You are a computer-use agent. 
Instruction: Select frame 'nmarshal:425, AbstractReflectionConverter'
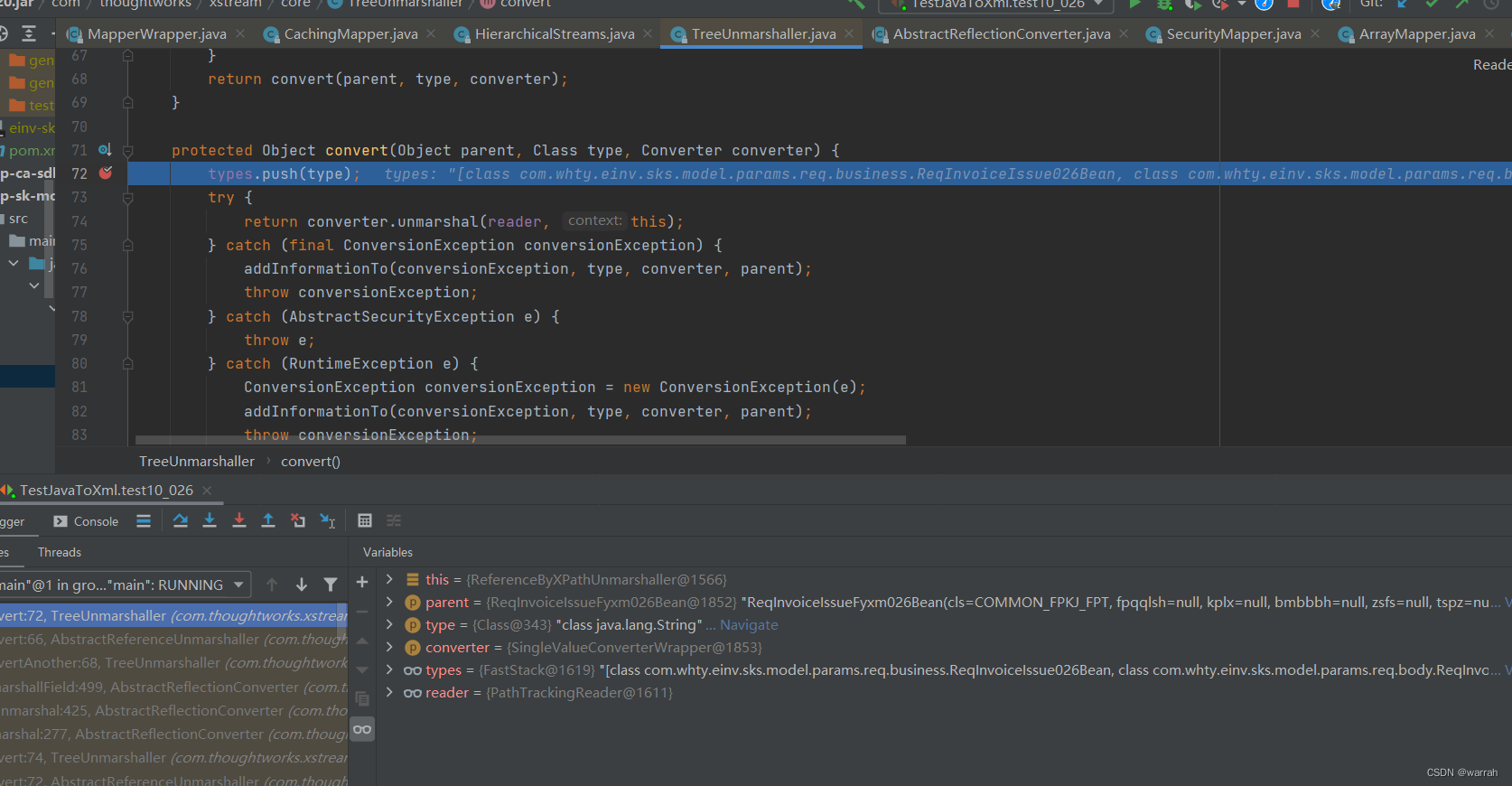pos(173,710)
